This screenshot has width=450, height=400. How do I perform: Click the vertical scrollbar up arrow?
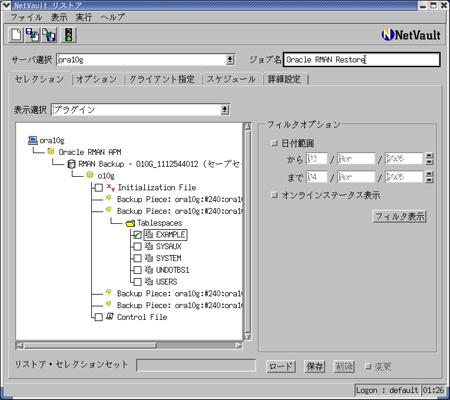[x=248, y=126]
